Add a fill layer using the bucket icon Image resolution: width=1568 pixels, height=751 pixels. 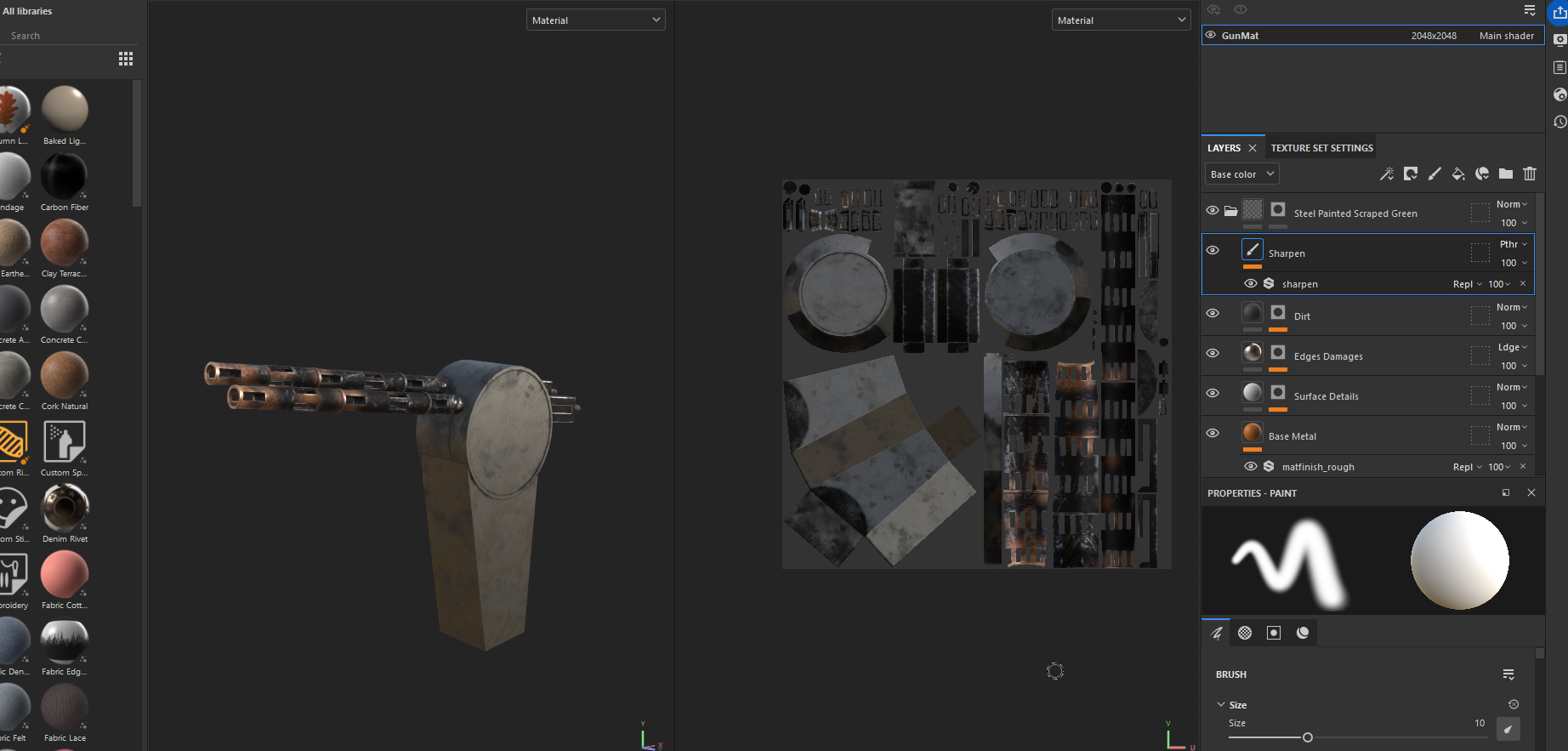click(1458, 174)
